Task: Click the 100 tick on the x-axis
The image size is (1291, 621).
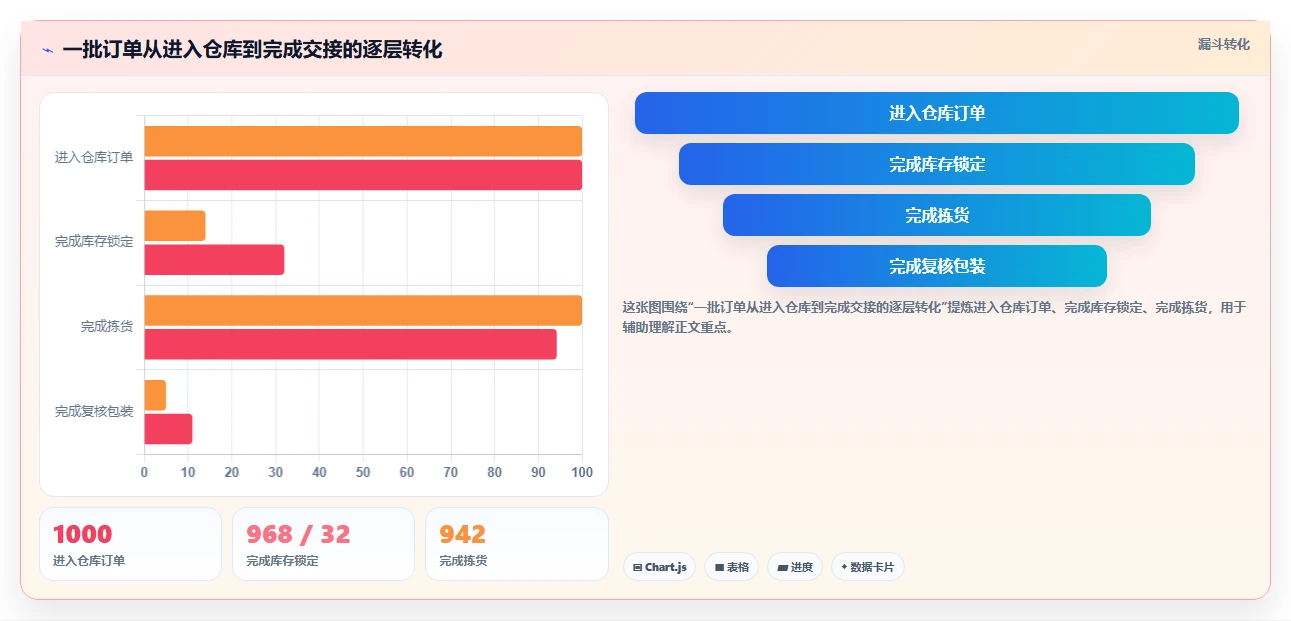Action: [581, 472]
